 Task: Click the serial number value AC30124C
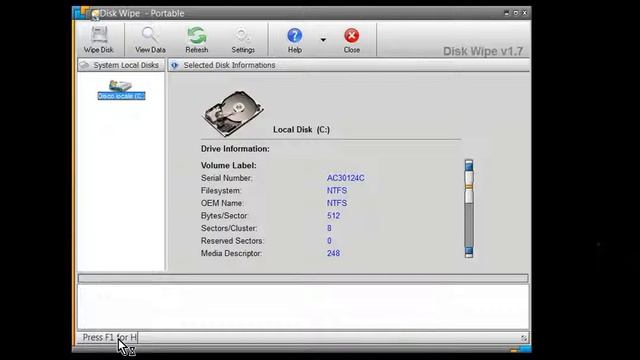pos(346,178)
